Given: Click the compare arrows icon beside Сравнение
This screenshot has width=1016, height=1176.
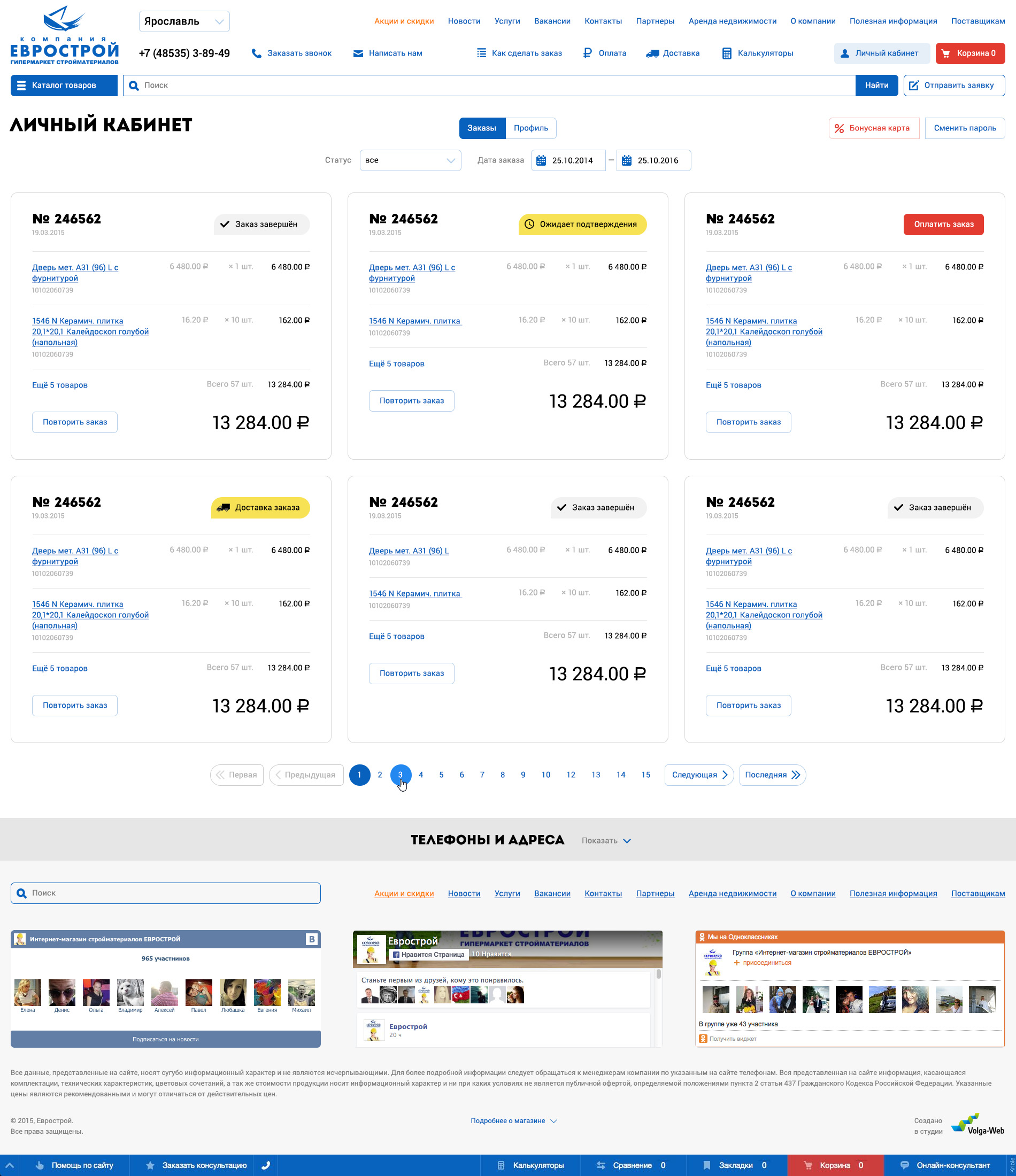Looking at the screenshot, I should tap(601, 1165).
